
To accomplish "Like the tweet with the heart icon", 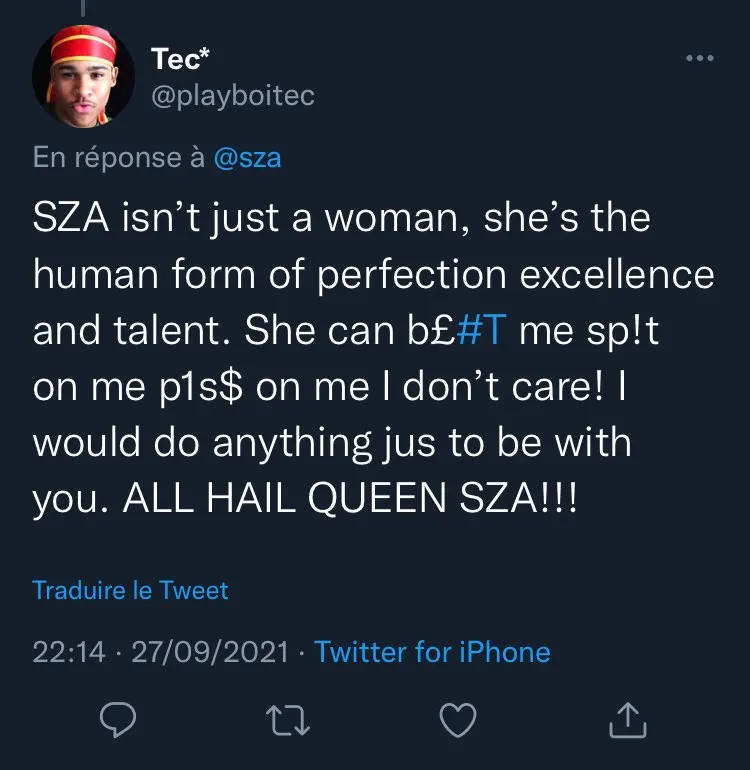I will (459, 719).
